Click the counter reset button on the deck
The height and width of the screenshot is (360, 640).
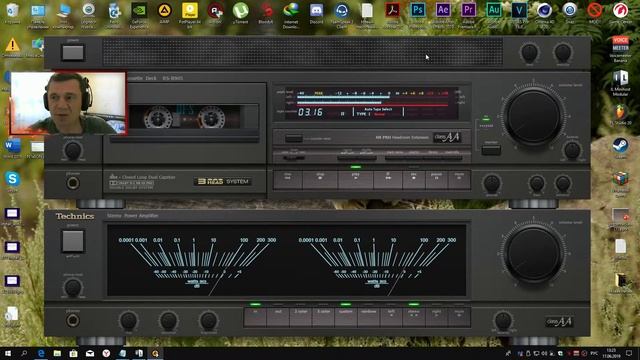pyautogui.click(x=293, y=138)
